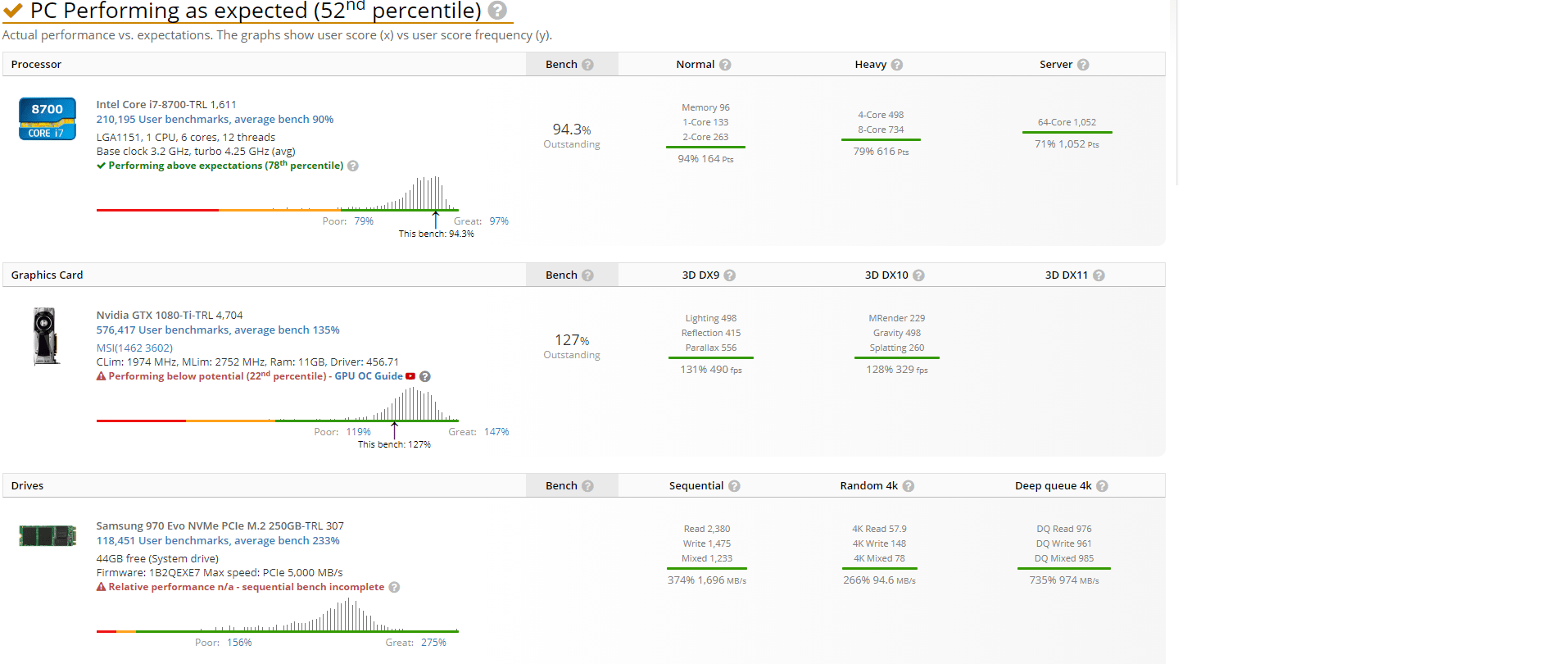Click the Relative performance n/a warning text
The image size is (1568, 664).
[247, 587]
